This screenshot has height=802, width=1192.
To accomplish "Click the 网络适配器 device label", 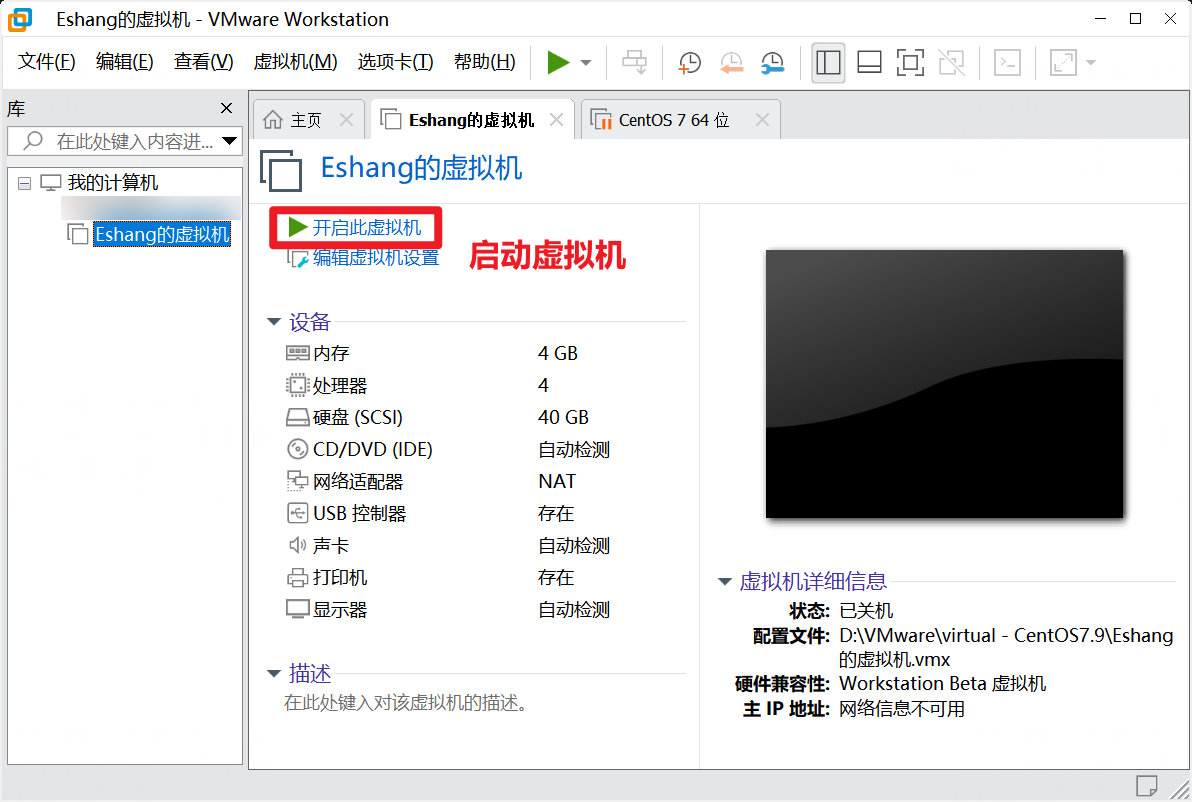I will (358, 481).
